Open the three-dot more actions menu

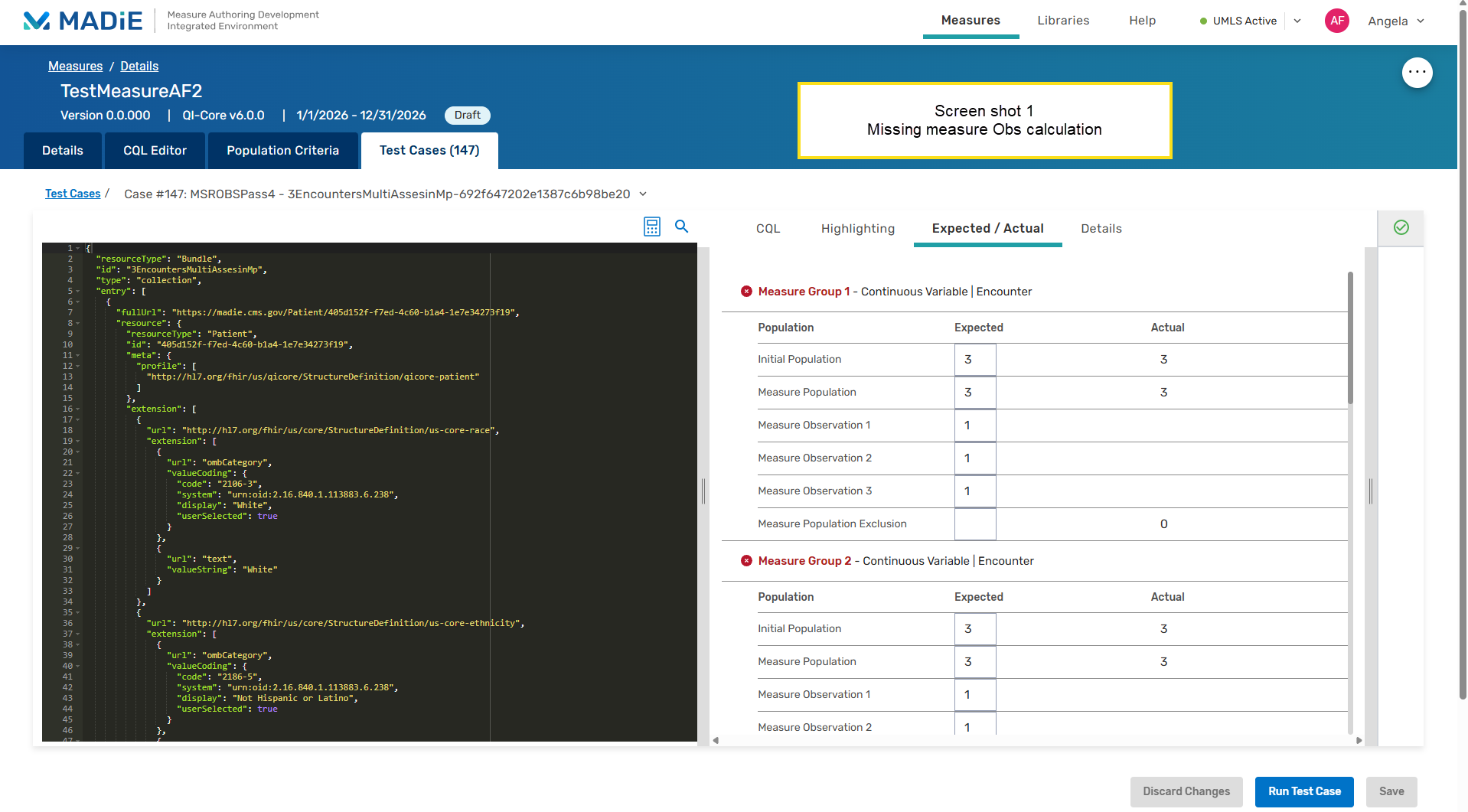tap(1417, 73)
